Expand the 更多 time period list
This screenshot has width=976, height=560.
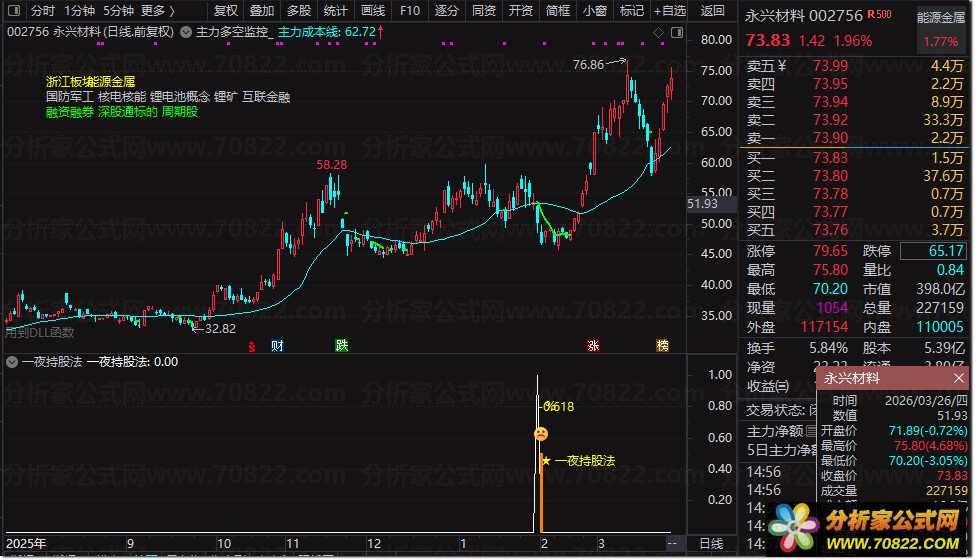(x=158, y=11)
